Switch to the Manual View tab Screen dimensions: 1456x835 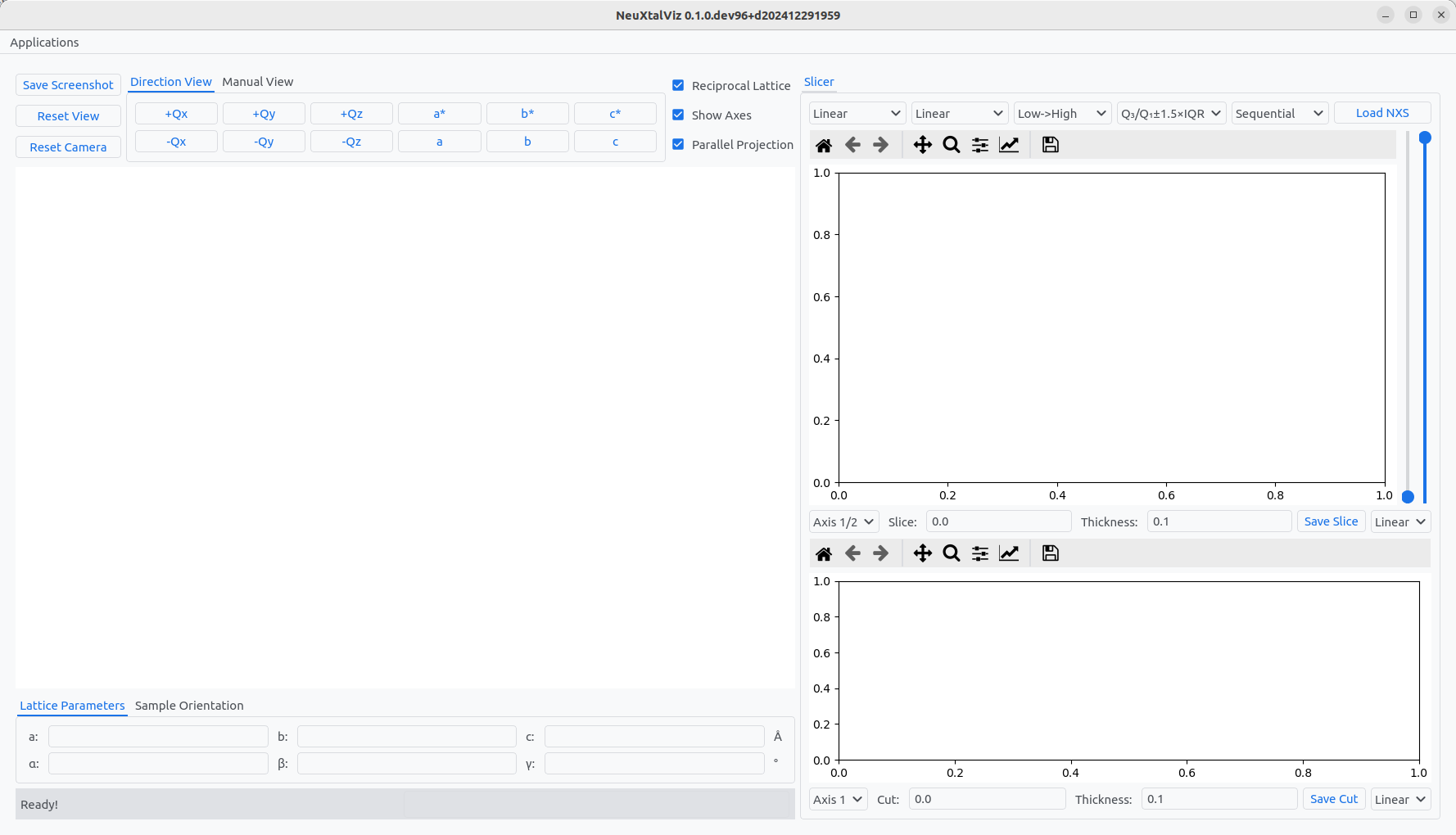click(x=257, y=82)
